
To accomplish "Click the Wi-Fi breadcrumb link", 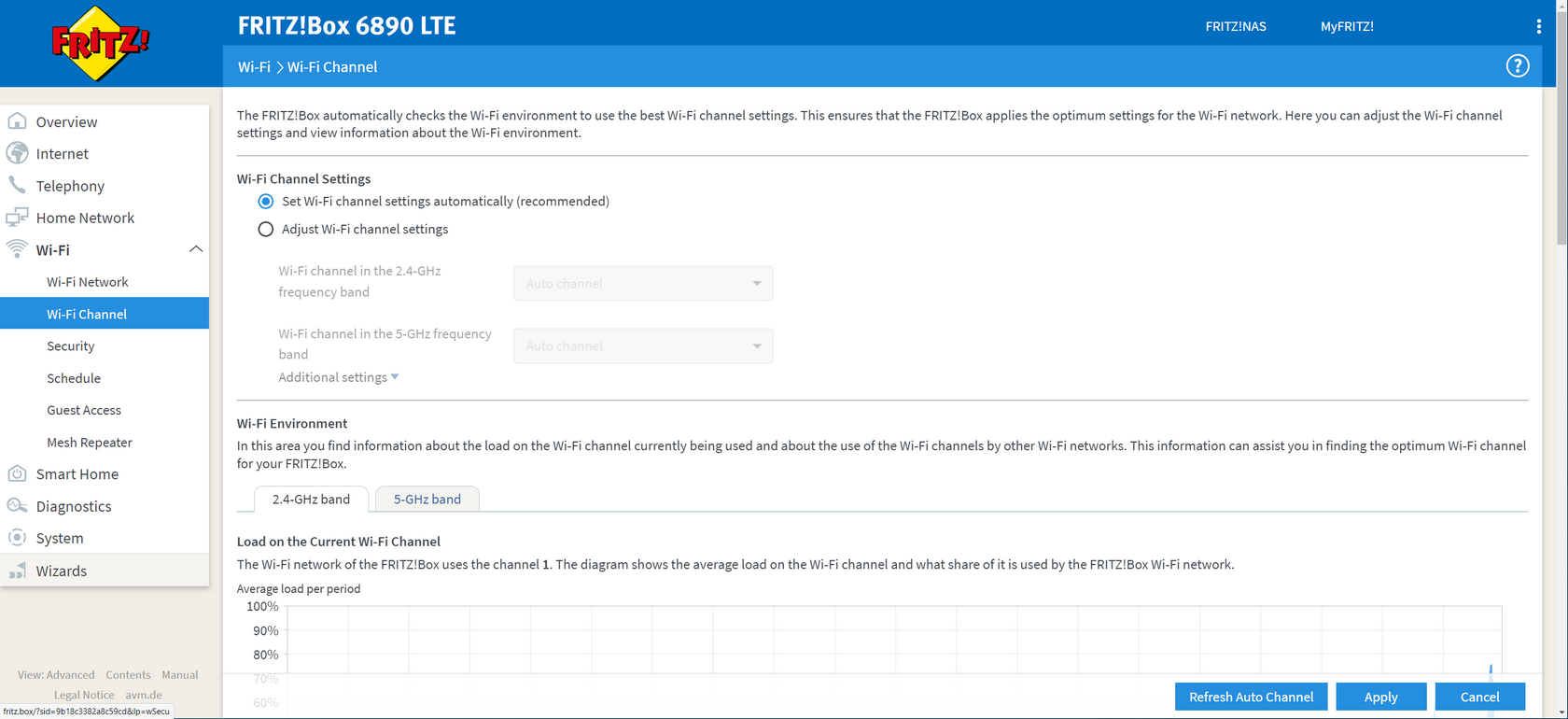I will coord(254,67).
